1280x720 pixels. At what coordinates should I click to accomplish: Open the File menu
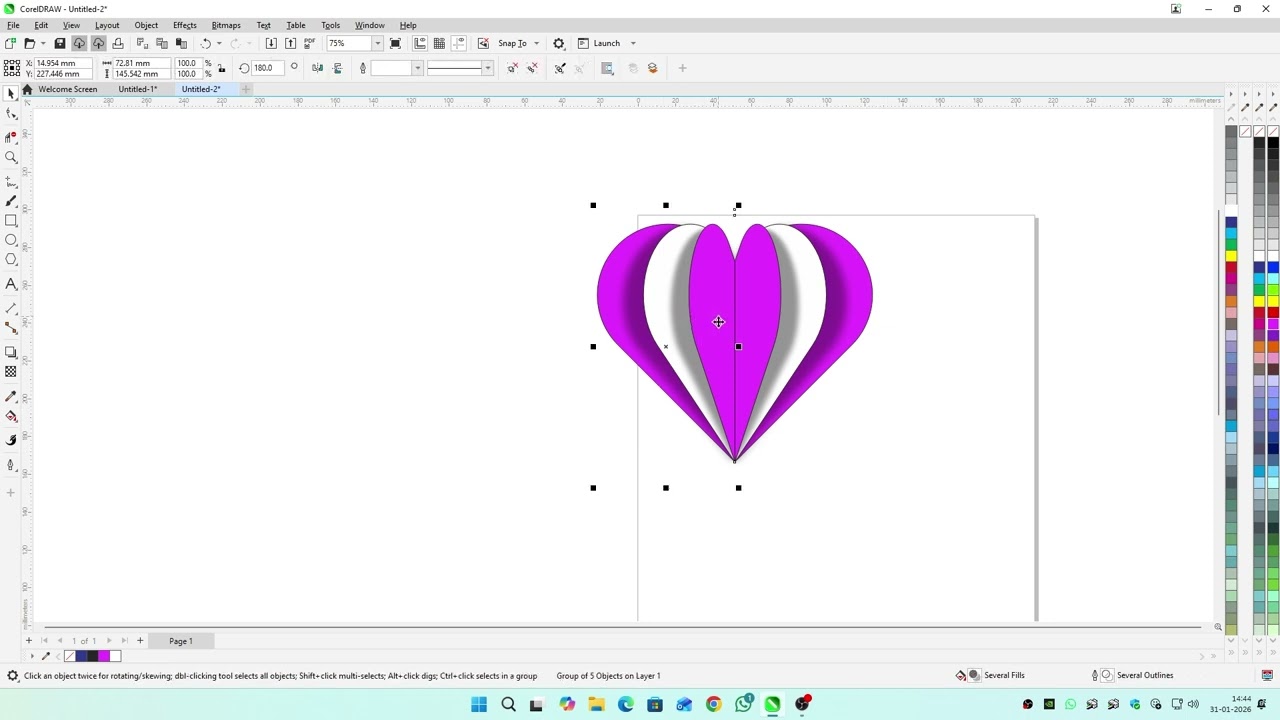13,25
